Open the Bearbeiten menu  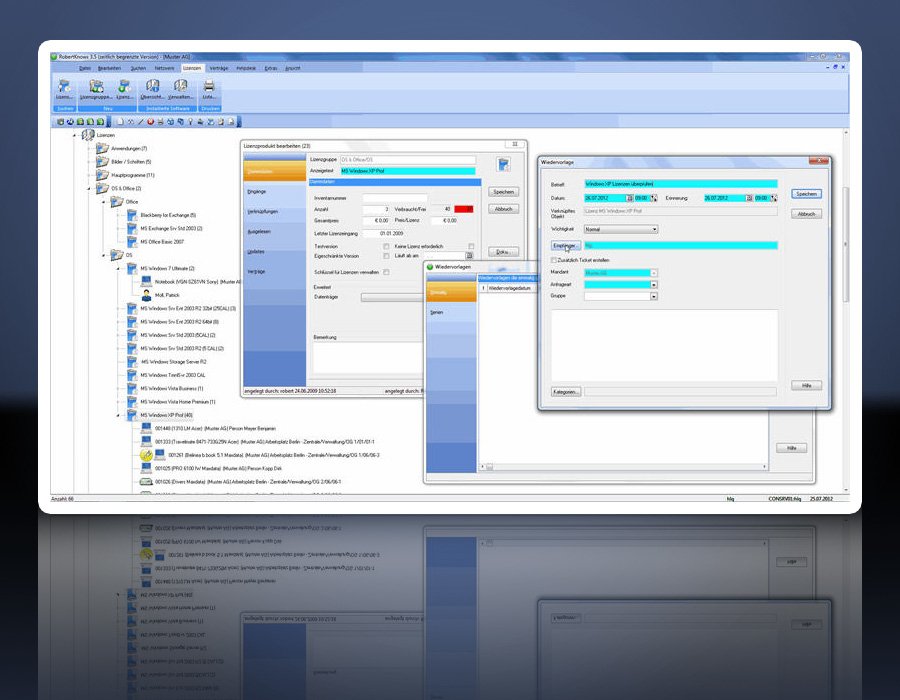tap(110, 68)
